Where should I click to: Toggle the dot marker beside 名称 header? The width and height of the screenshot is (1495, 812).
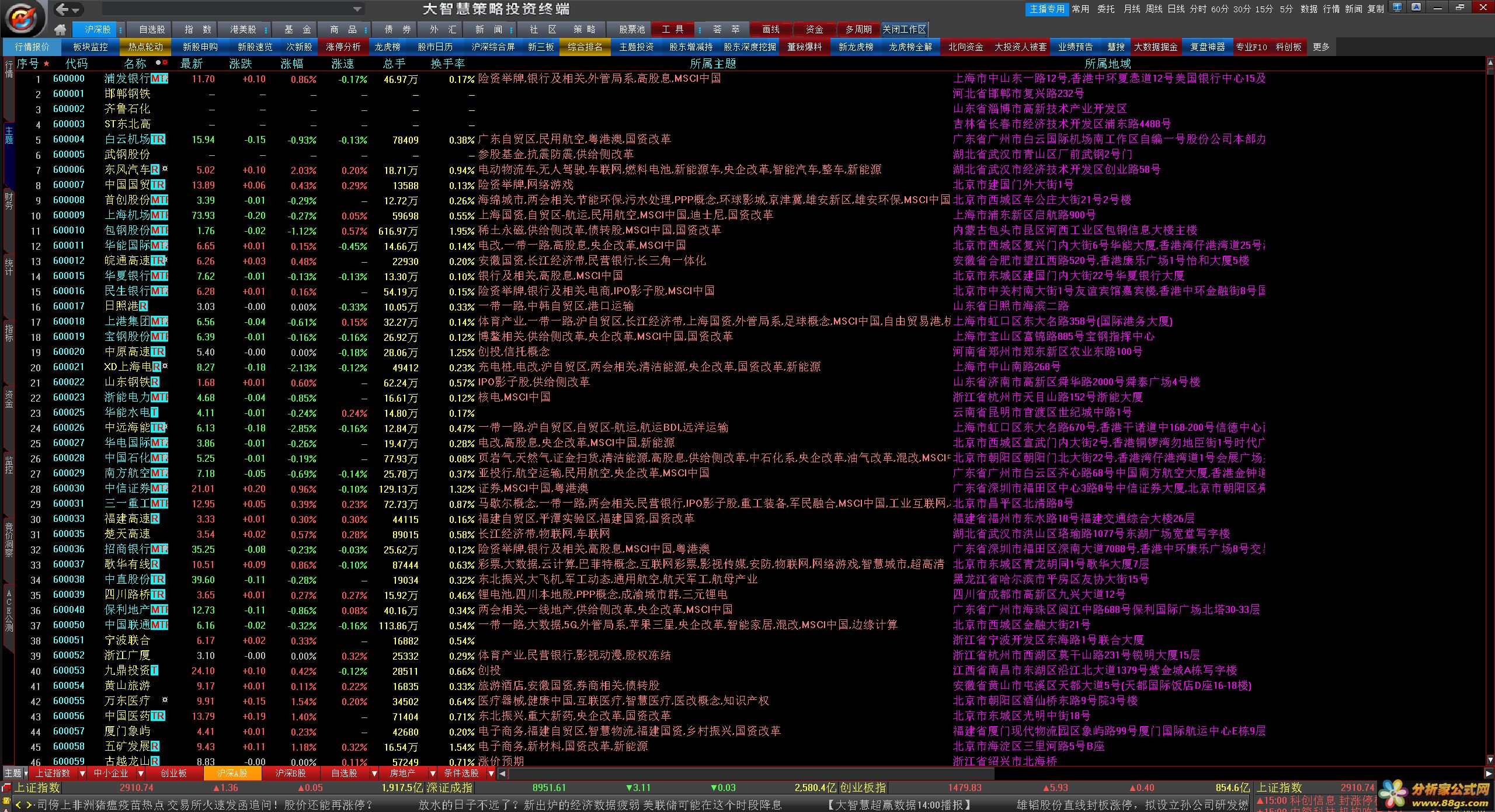click(158, 62)
